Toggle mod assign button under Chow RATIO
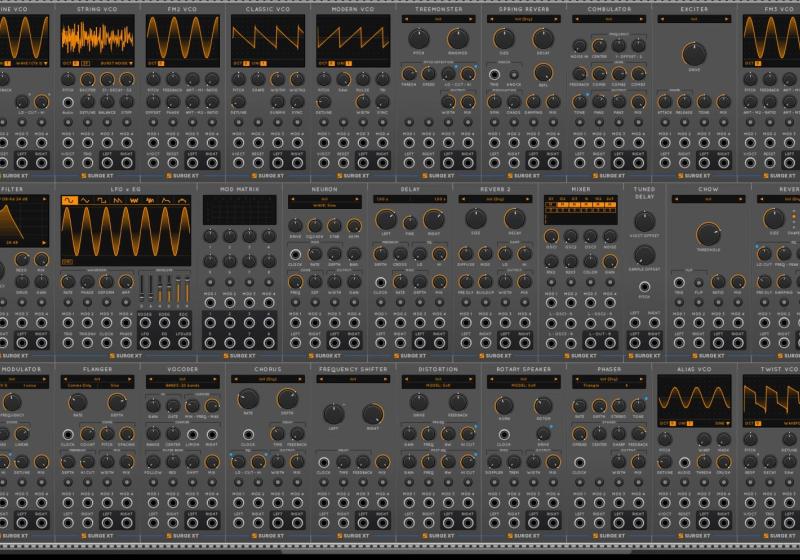Viewport: 800px width, 560px height. pyautogui.click(x=718, y=302)
